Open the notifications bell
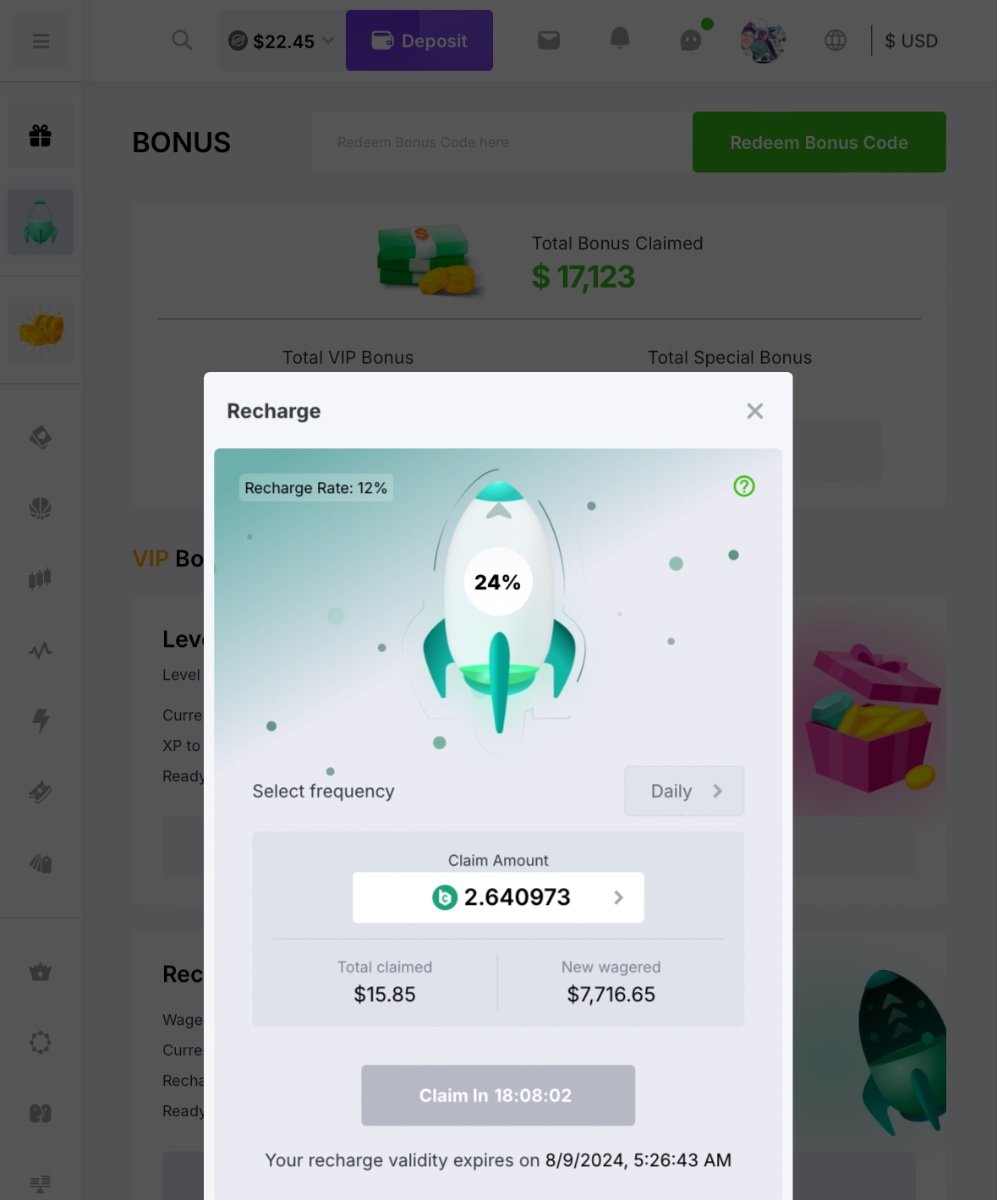Image resolution: width=997 pixels, height=1200 pixels. pos(620,39)
